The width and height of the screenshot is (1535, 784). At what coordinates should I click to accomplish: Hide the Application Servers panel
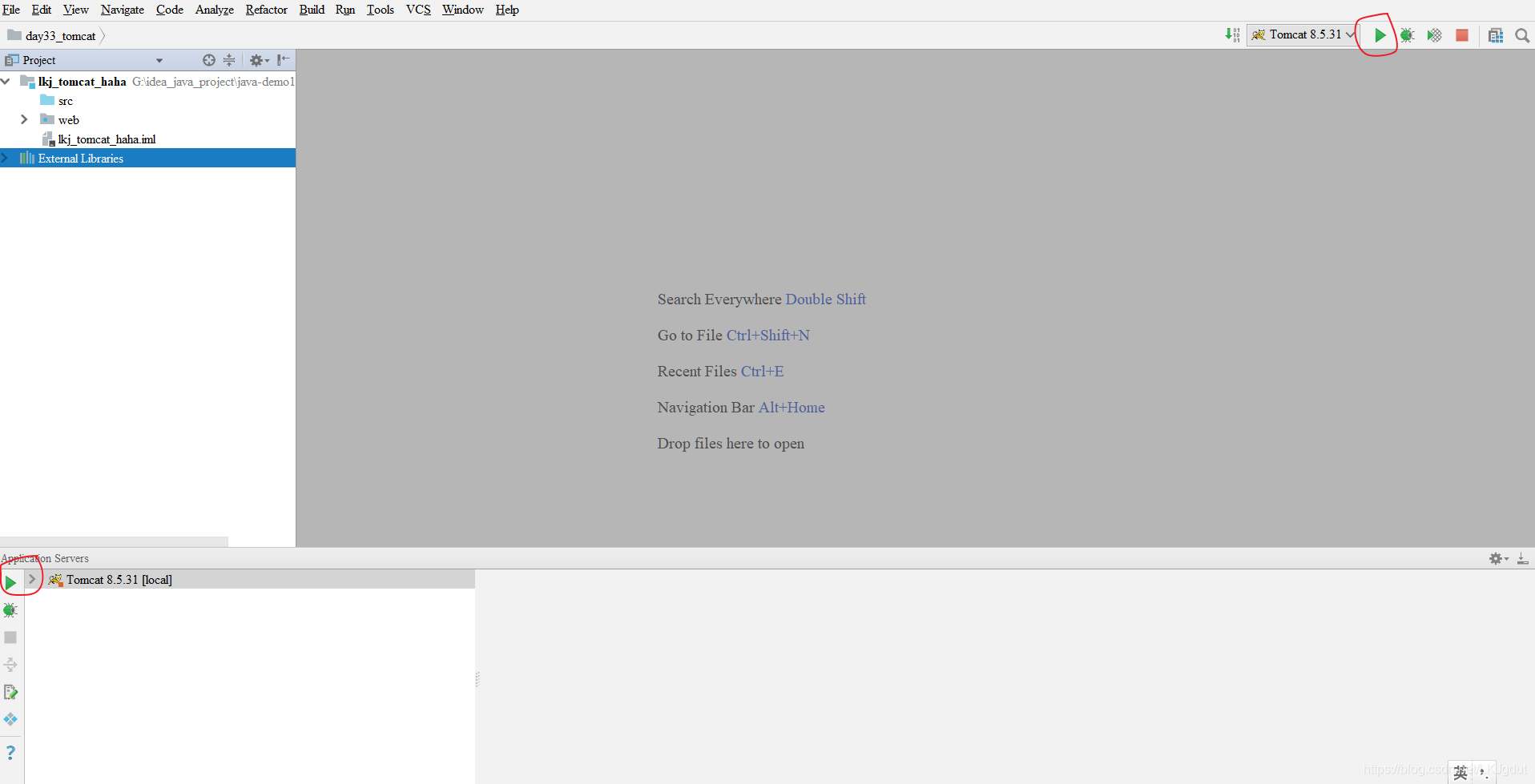[1522, 558]
